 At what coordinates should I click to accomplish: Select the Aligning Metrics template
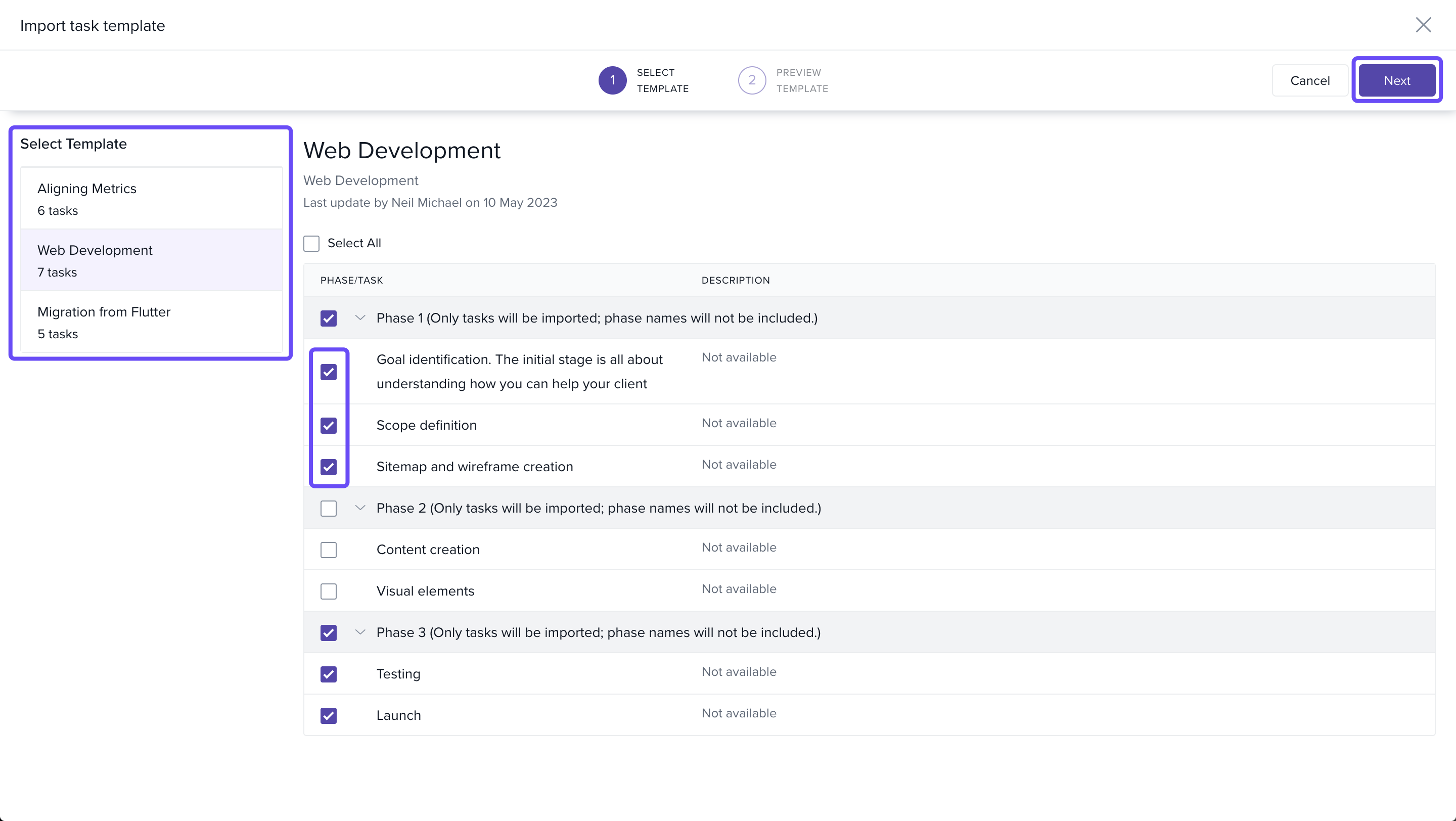tap(152, 199)
